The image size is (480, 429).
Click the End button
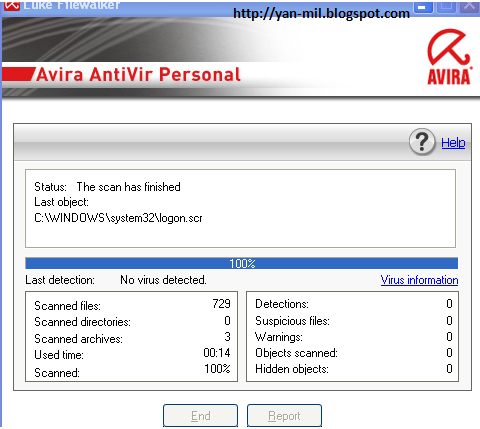point(200,416)
